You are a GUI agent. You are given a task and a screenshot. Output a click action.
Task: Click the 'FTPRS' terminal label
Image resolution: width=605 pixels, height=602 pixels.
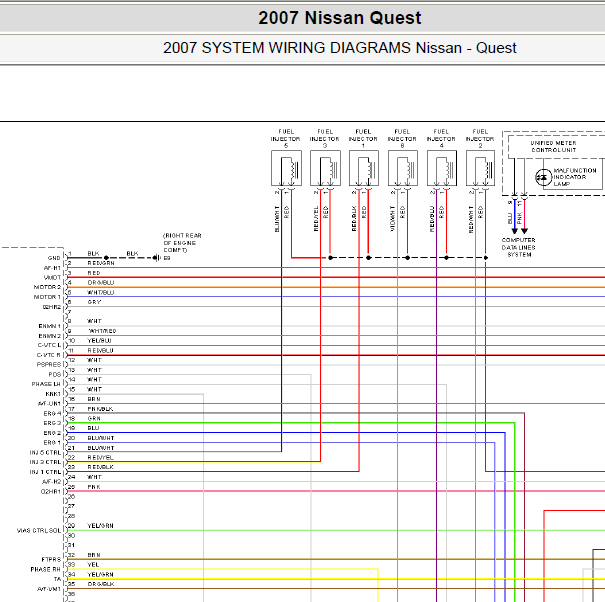[x=51, y=560]
